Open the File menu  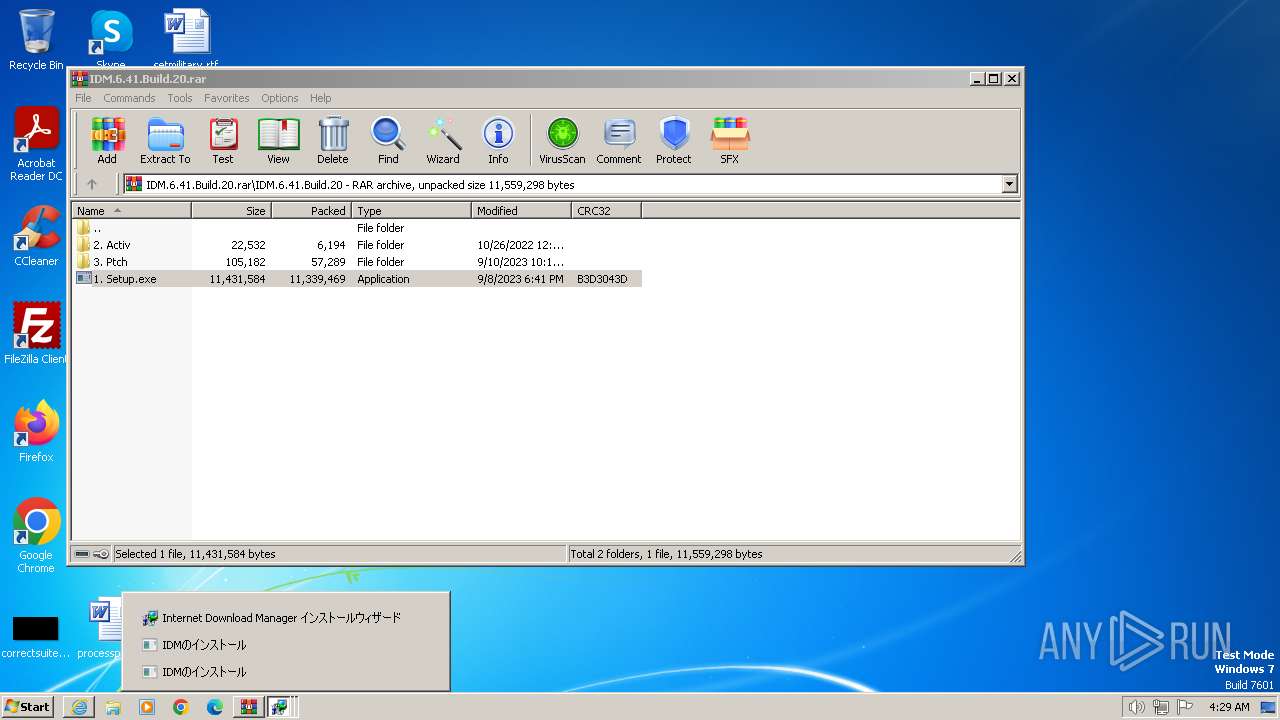coord(83,98)
